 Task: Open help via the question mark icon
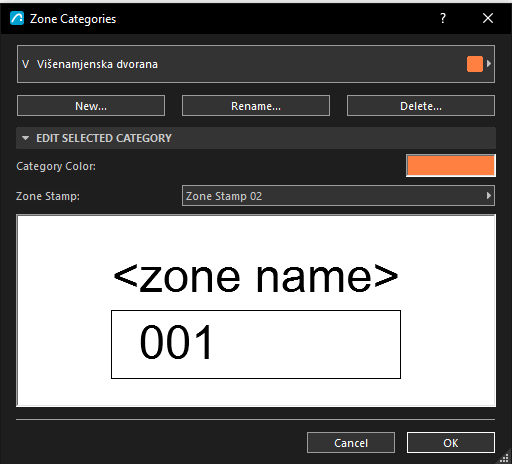pos(443,18)
